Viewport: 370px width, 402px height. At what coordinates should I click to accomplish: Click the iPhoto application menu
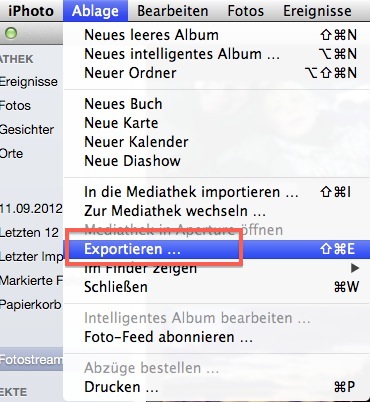pyautogui.click(x=31, y=11)
